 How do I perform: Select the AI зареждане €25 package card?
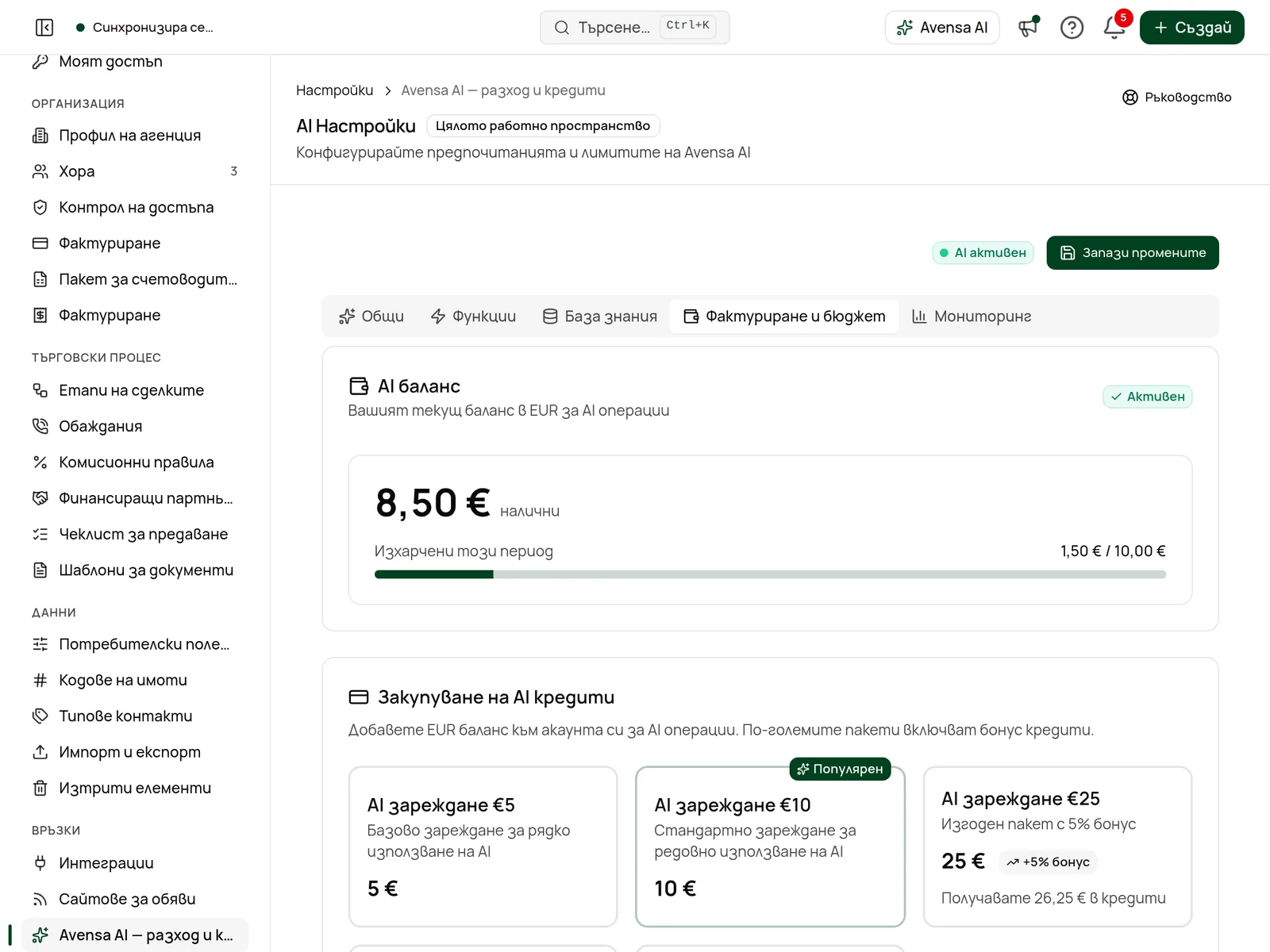pos(1057,846)
